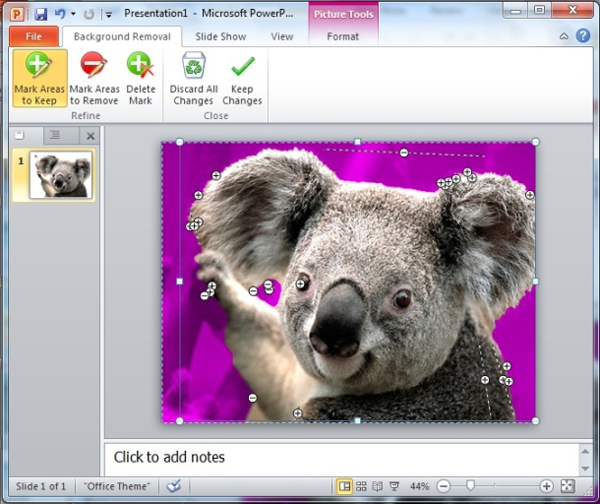
Task: Click the top-left corner handle of the picture
Action: point(179,142)
